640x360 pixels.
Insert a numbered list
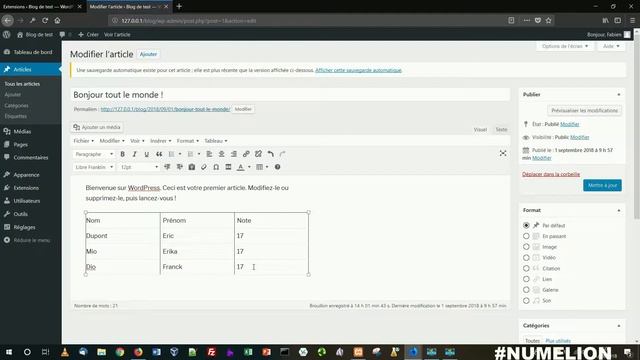click(x=190, y=154)
